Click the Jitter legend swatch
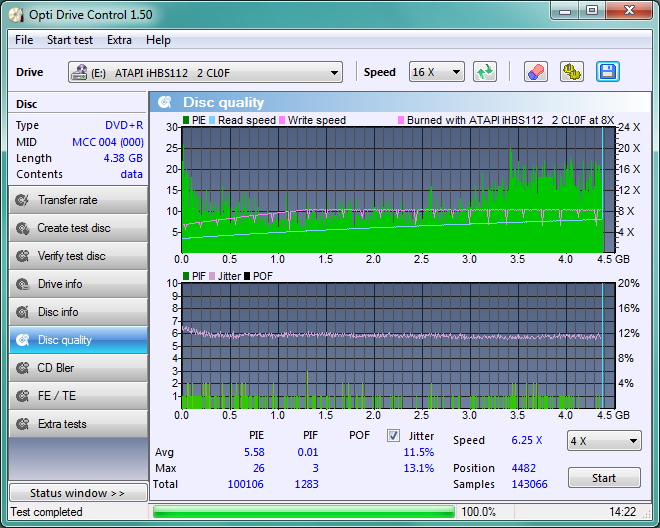The image size is (660, 528). tap(212, 276)
